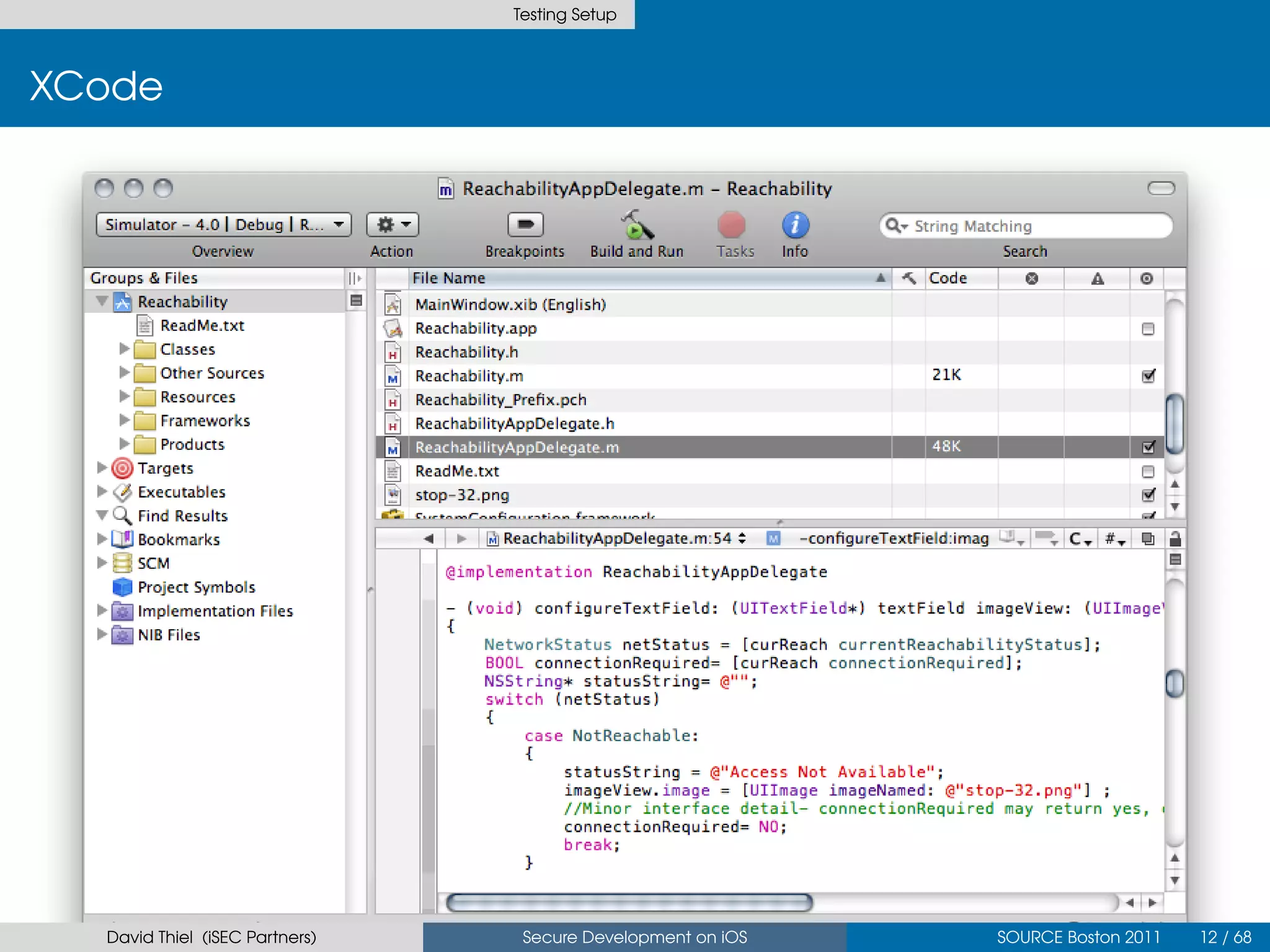Sort by the build hammer column header

[908, 278]
